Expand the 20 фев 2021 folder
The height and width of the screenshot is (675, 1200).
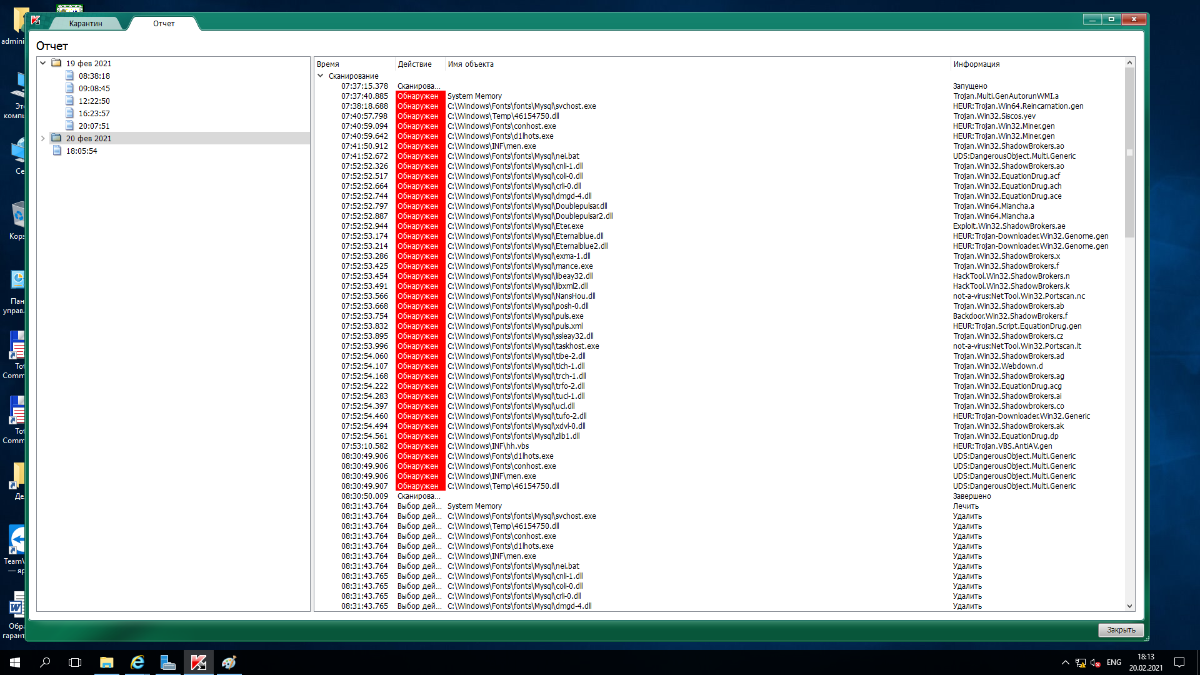(43, 138)
